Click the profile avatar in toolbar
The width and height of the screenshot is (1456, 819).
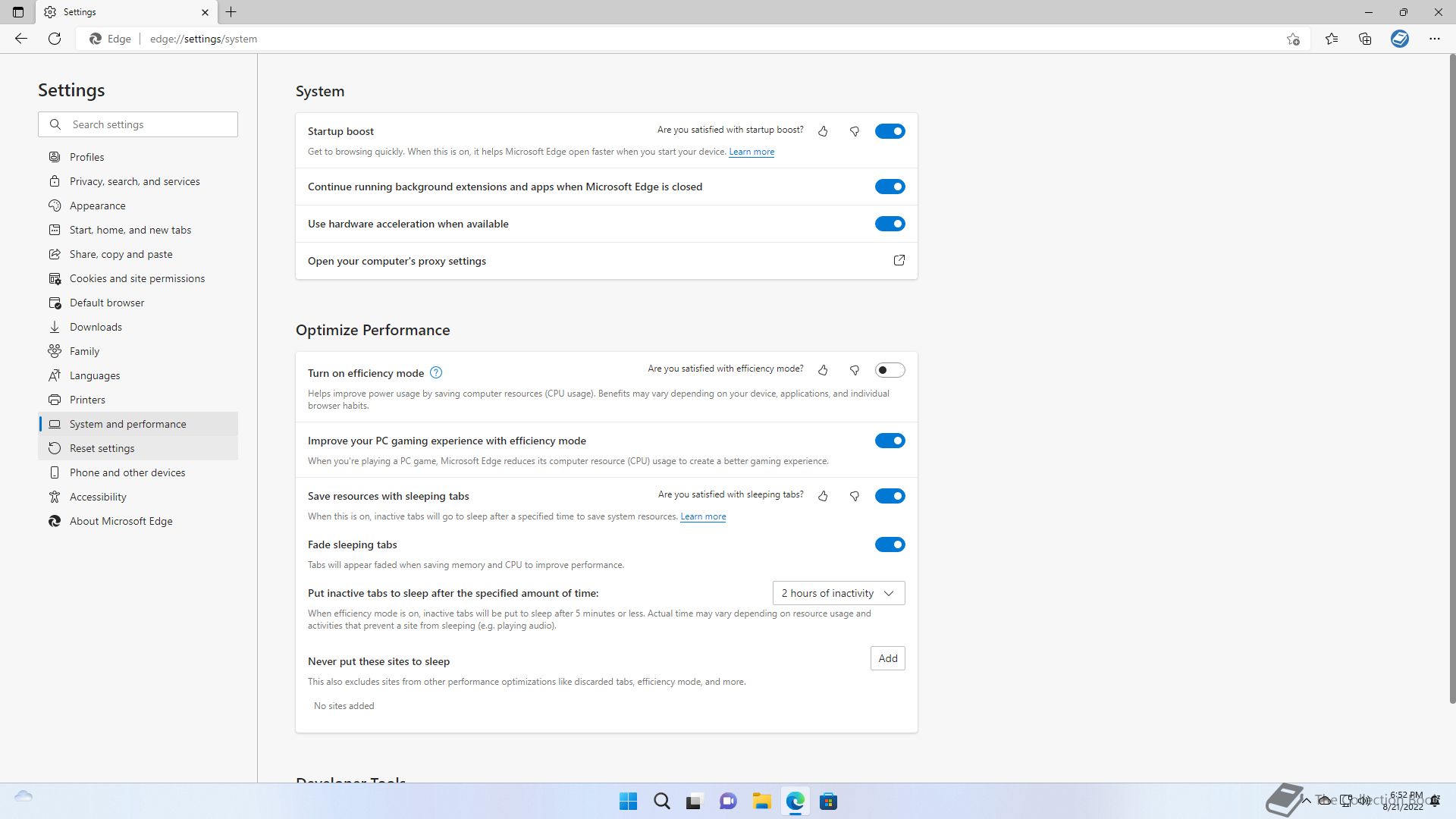pyautogui.click(x=1400, y=39)
